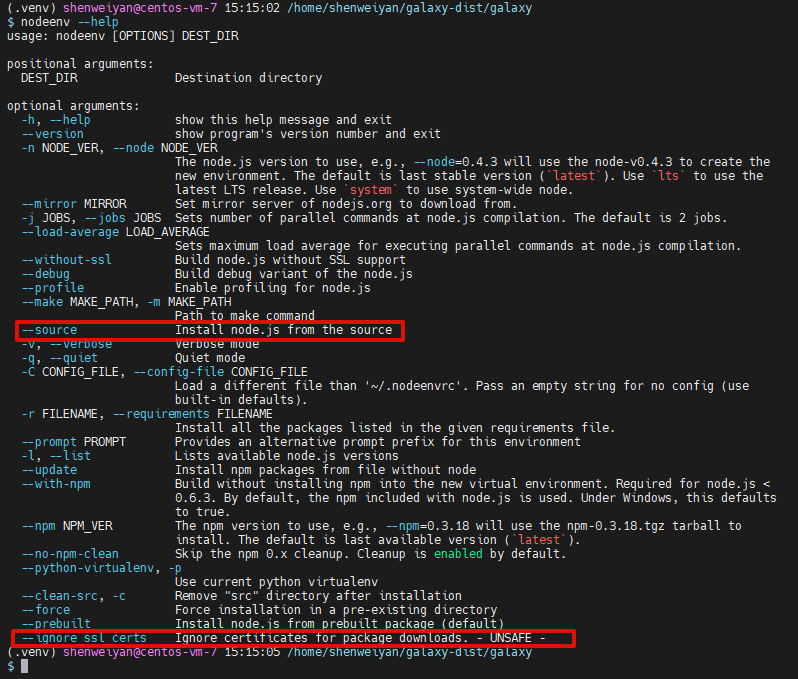
Task: Click the '--ignore_ssl_certs' option at bottom
Action: point(84,638)
